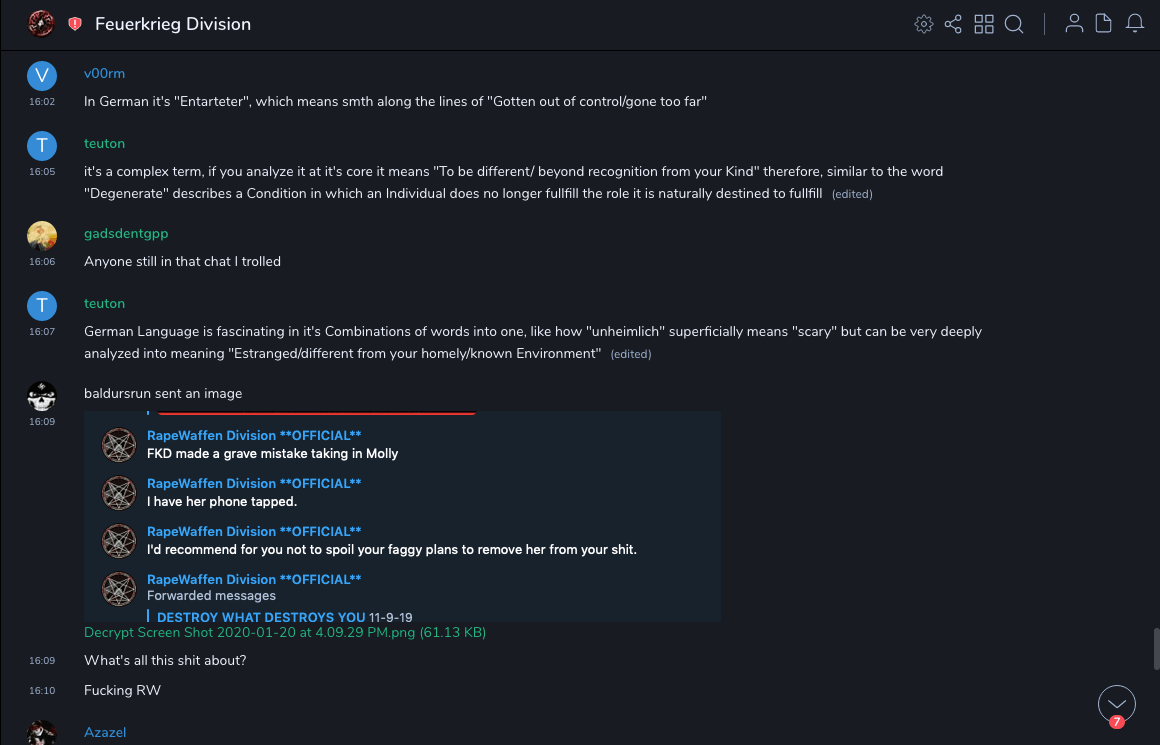Click the red shield warning icon

(x=75, y=24)
